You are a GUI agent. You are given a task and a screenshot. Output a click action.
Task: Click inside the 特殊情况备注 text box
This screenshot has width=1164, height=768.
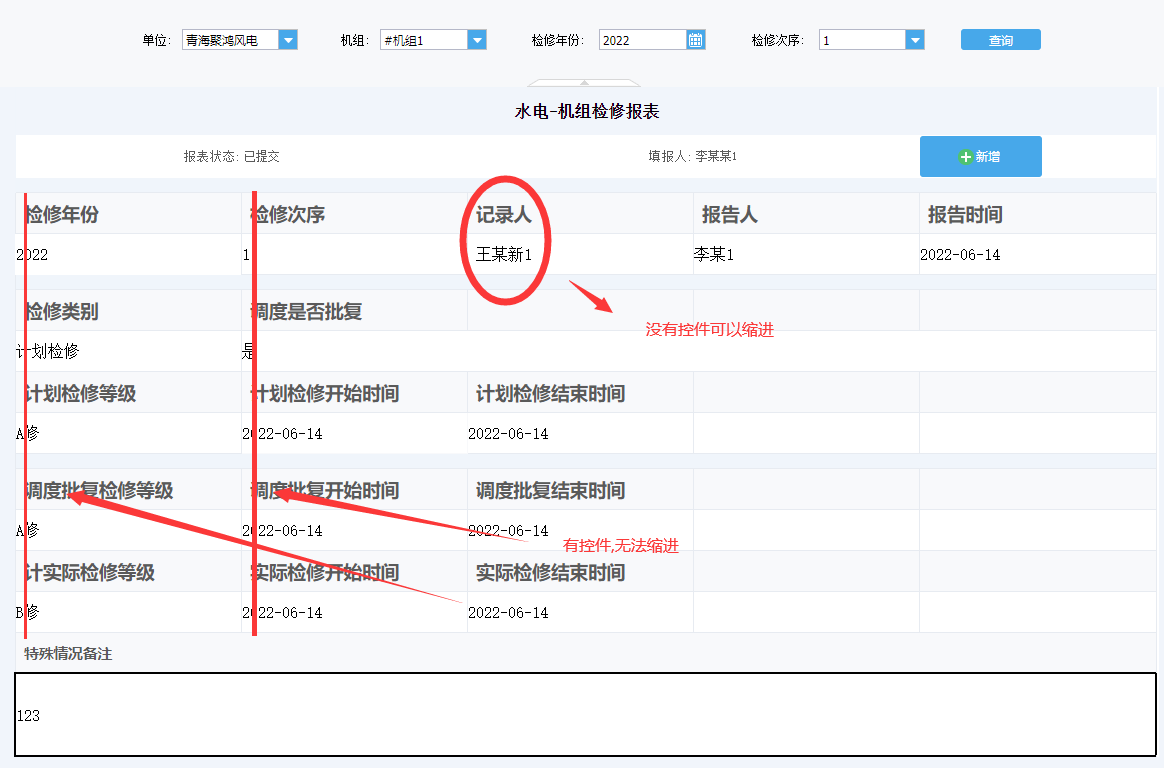585,715
